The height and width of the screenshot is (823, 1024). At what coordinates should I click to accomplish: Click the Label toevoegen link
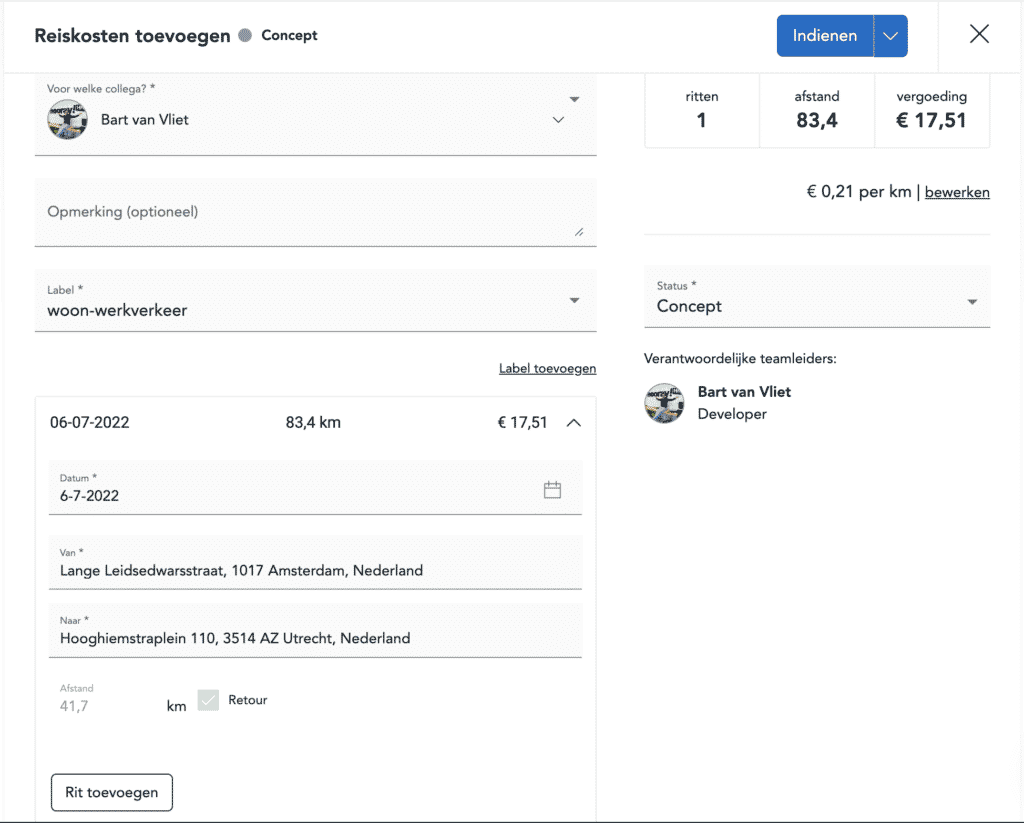click(547, 369)
